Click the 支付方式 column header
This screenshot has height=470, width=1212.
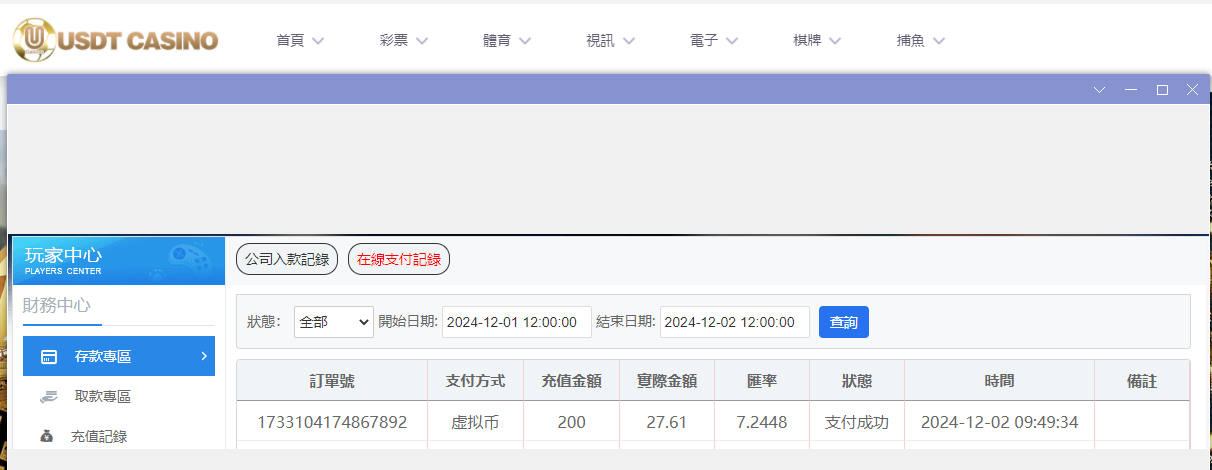475,381
